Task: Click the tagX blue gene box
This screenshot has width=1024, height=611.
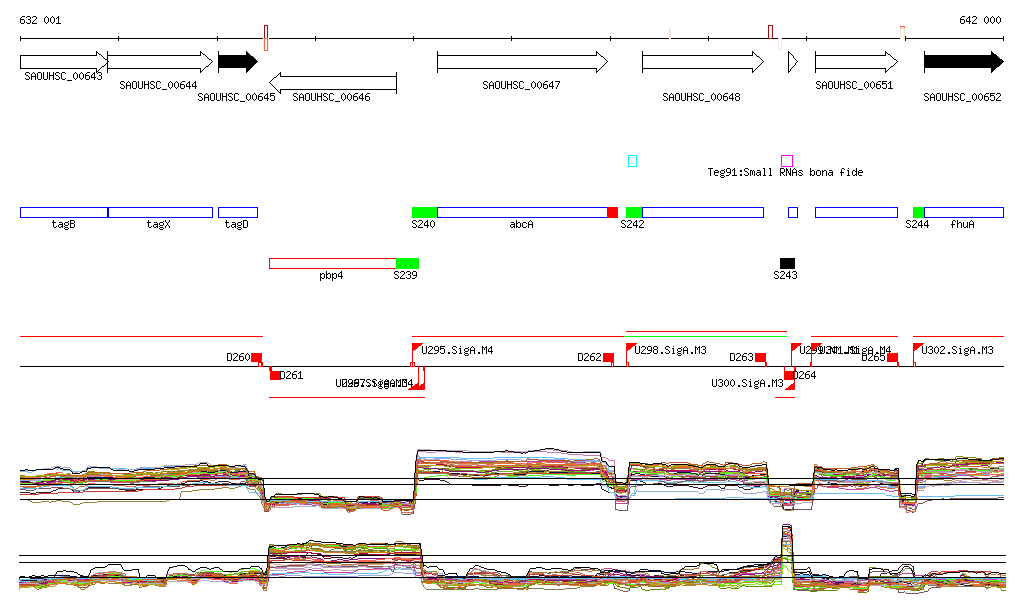Action: [161, 212]
